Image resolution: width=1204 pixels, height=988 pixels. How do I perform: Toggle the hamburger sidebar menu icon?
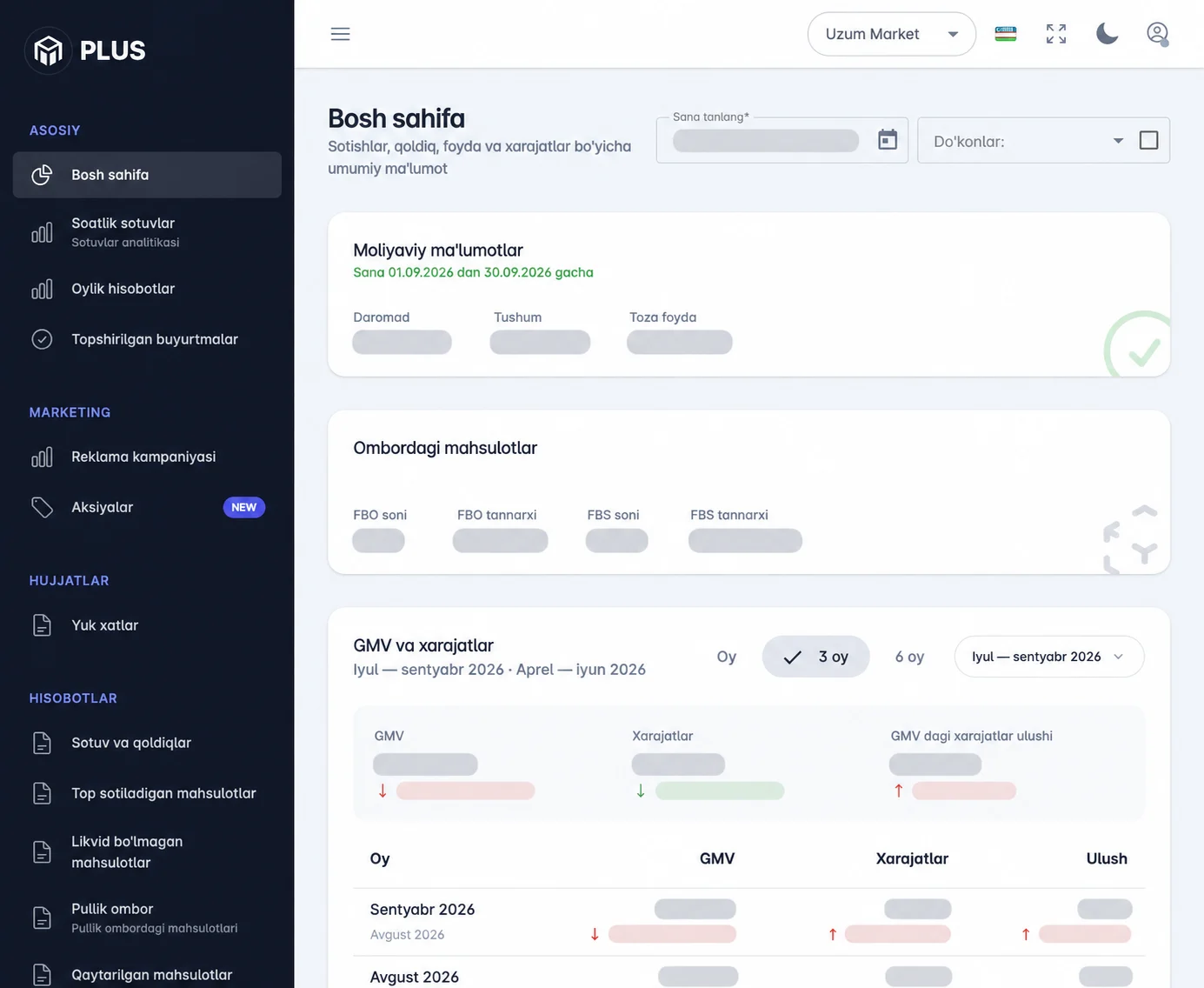(341, 34)
